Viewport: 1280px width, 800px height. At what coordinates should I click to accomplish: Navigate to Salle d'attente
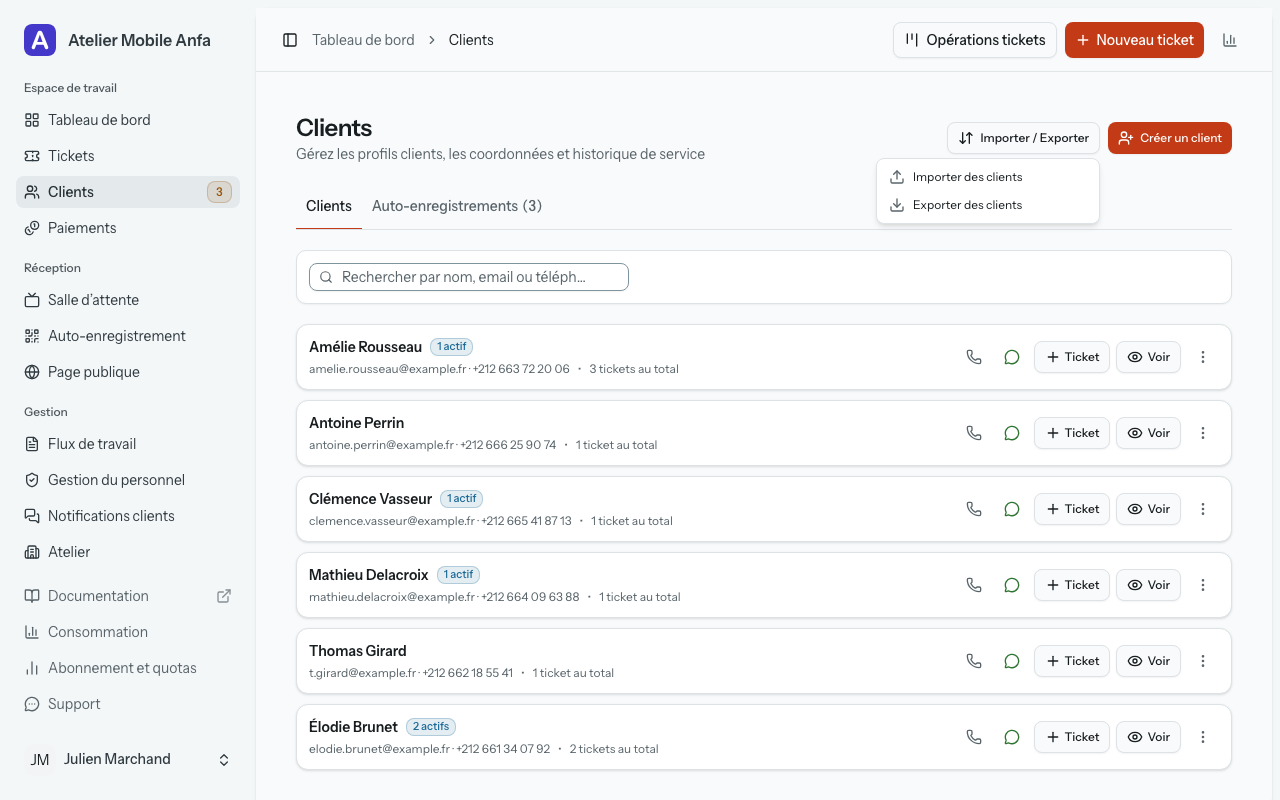(128, 300)
